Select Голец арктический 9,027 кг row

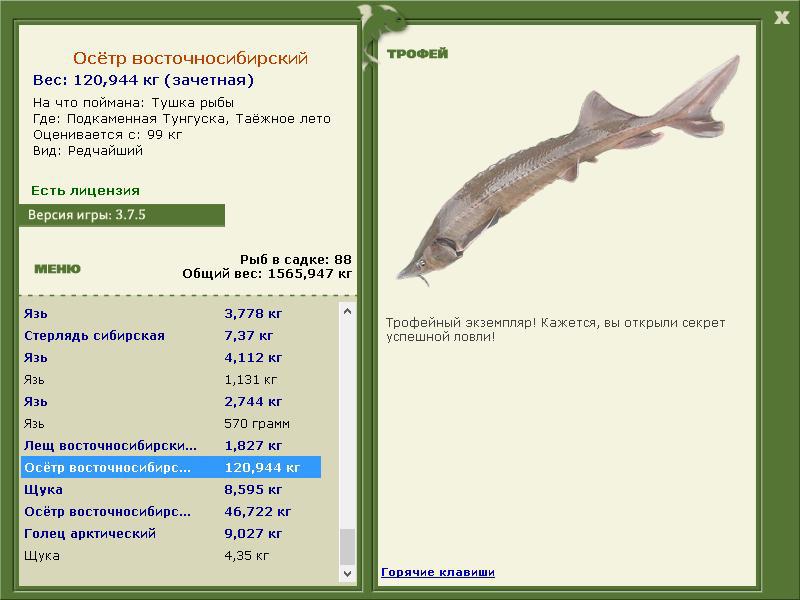171,533
